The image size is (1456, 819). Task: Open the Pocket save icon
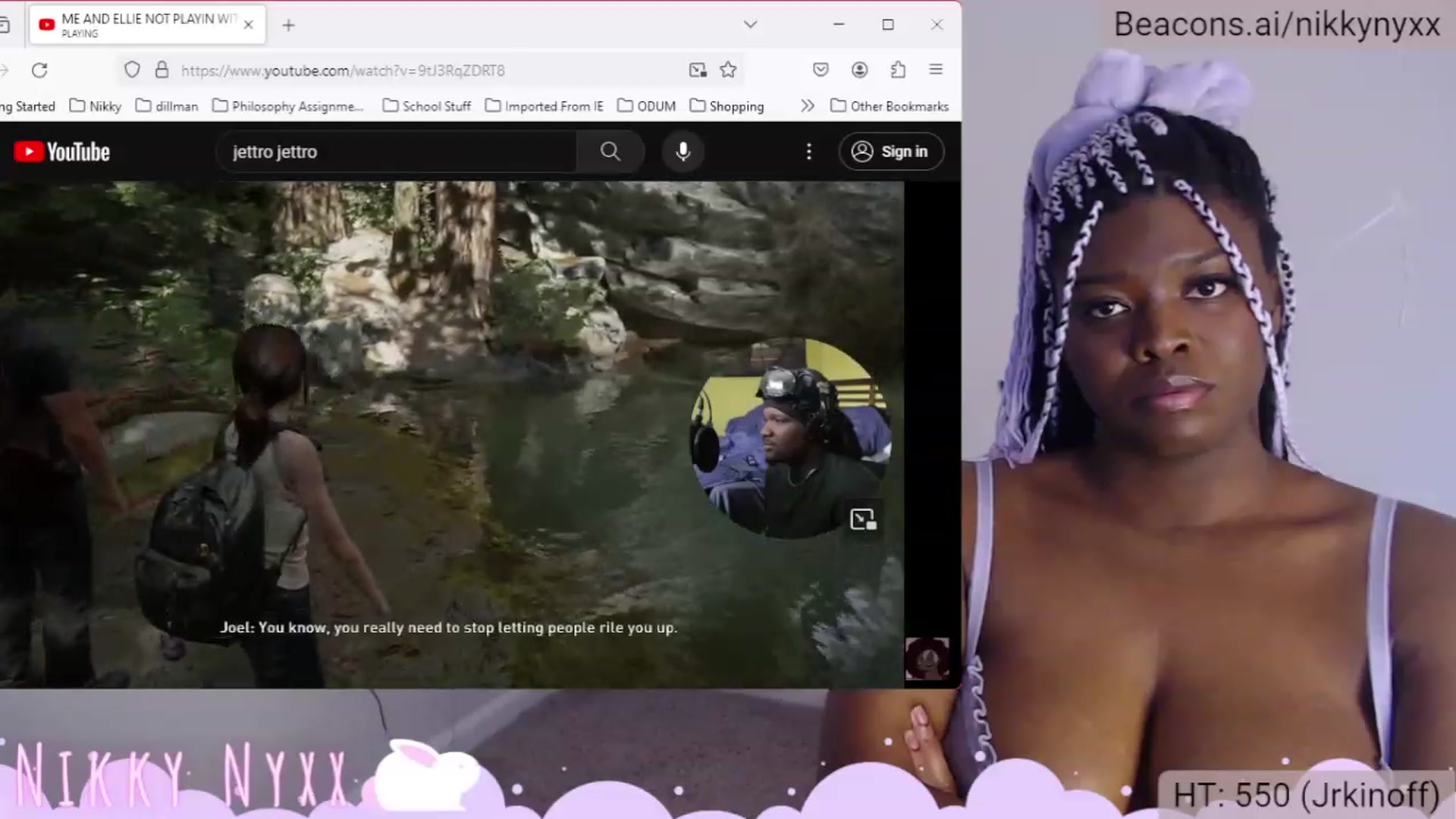(821, 70)
